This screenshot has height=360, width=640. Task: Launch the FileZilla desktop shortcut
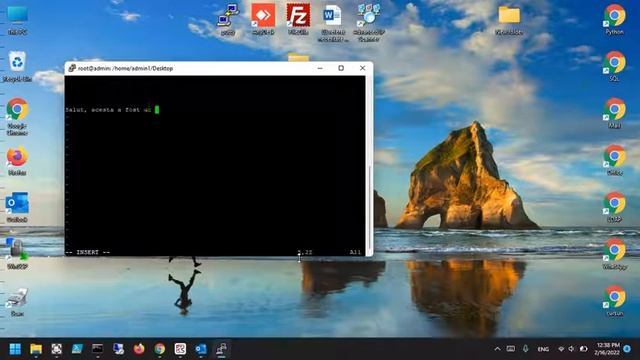(298, 19)
